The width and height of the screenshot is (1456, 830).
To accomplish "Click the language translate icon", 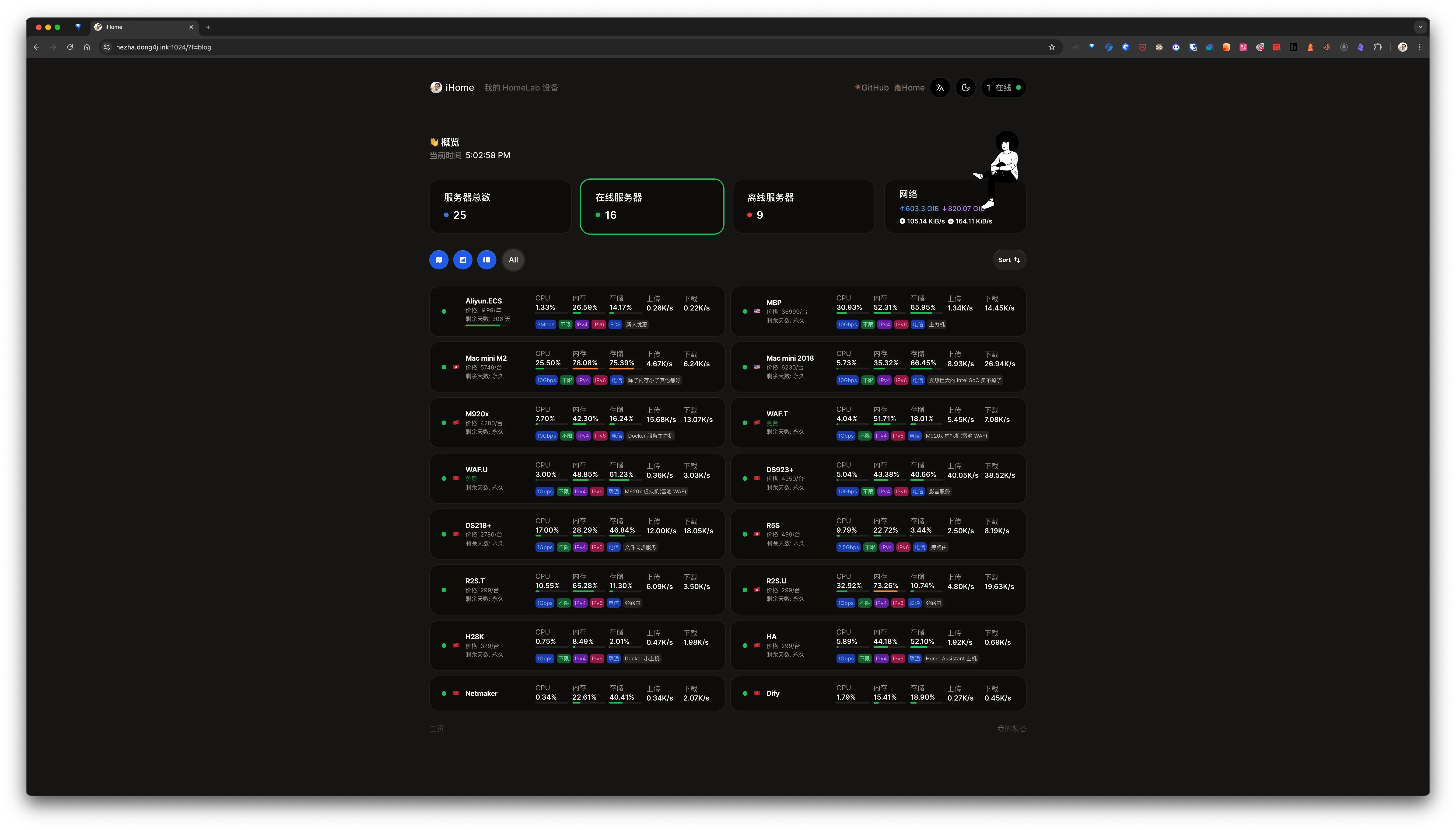I will click(940, 88).
